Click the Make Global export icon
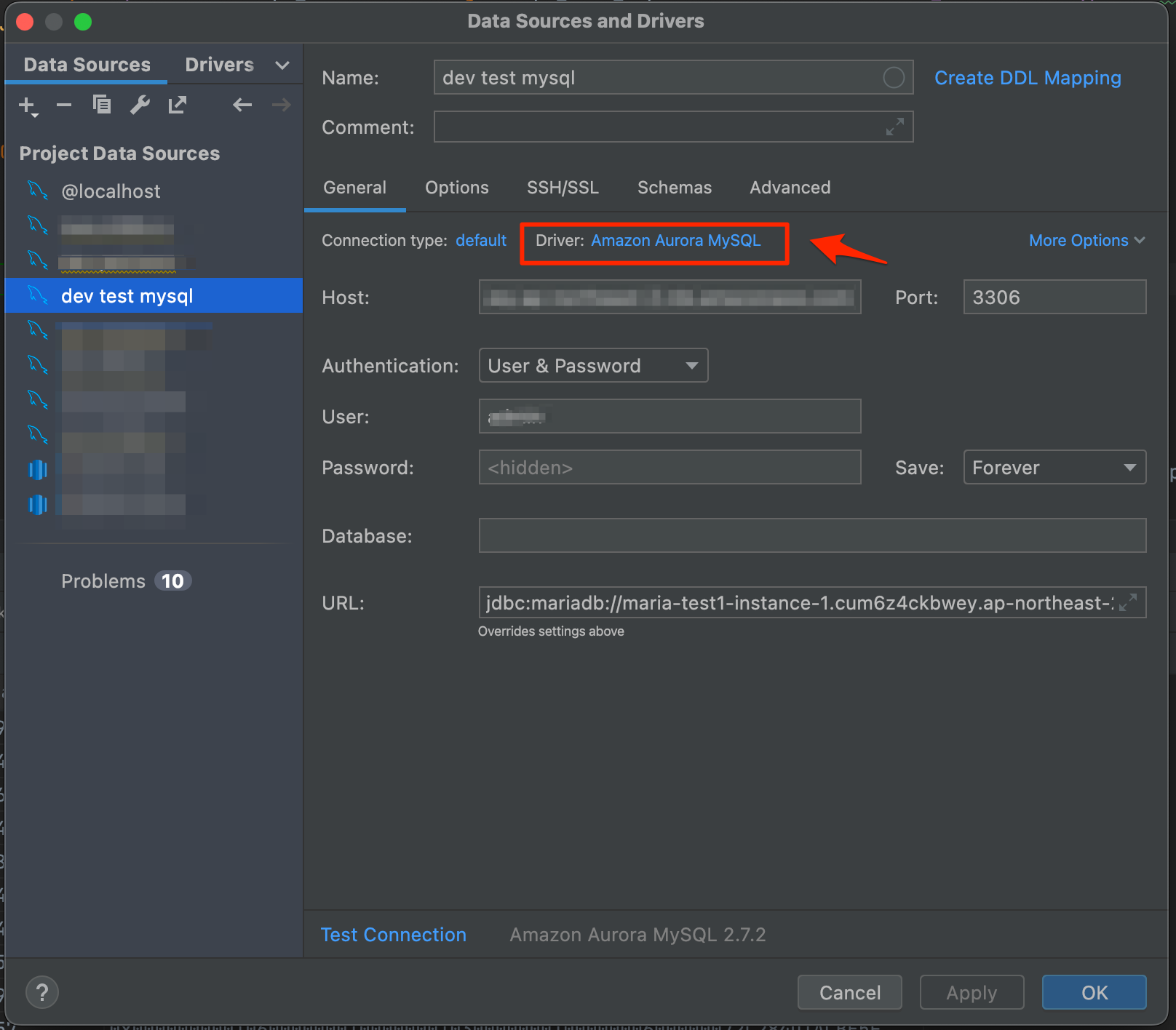The image size is (1176, 1030). (x=178, y=105)
